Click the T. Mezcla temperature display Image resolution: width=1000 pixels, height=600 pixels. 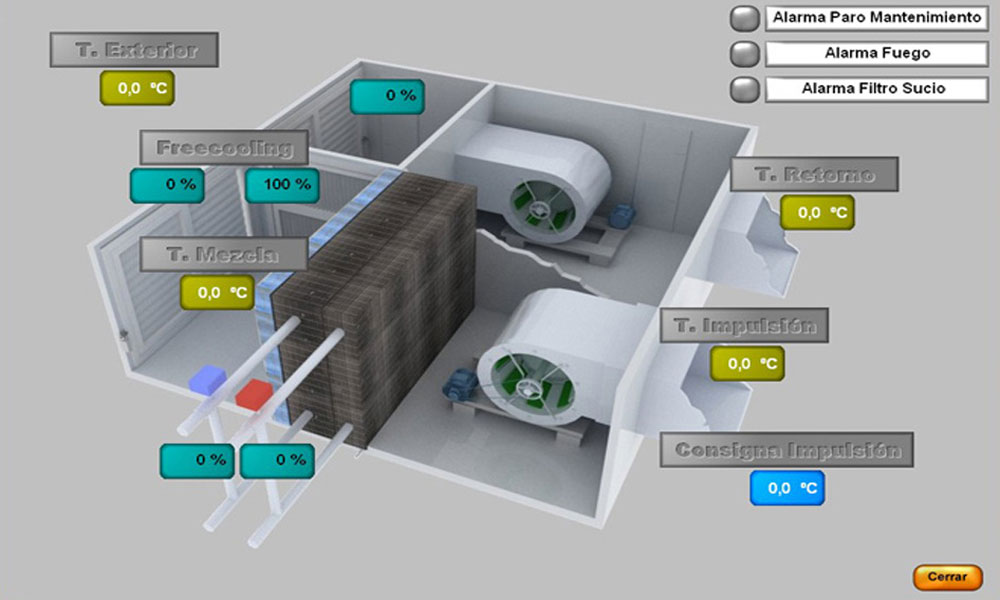[x=216, y=294]
